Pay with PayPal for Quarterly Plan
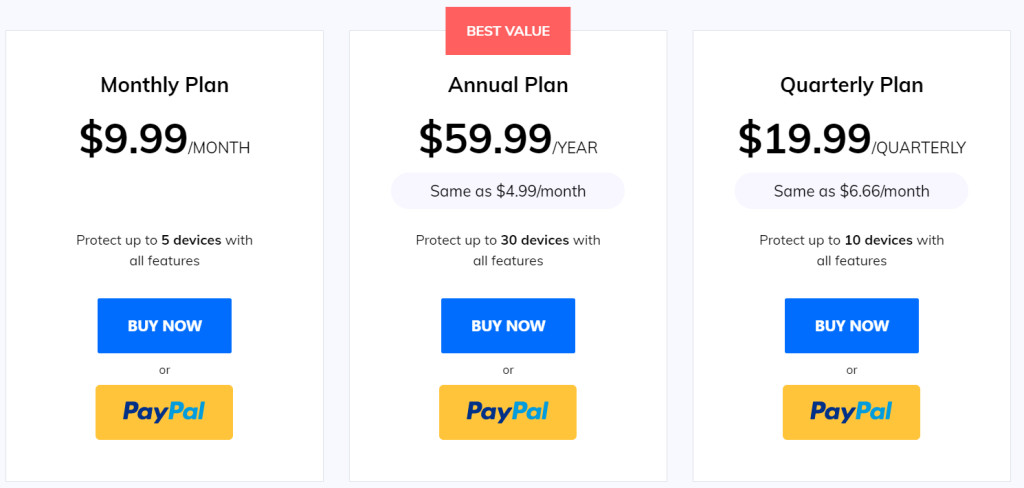 pyautogui.click(x=852, y=412)
